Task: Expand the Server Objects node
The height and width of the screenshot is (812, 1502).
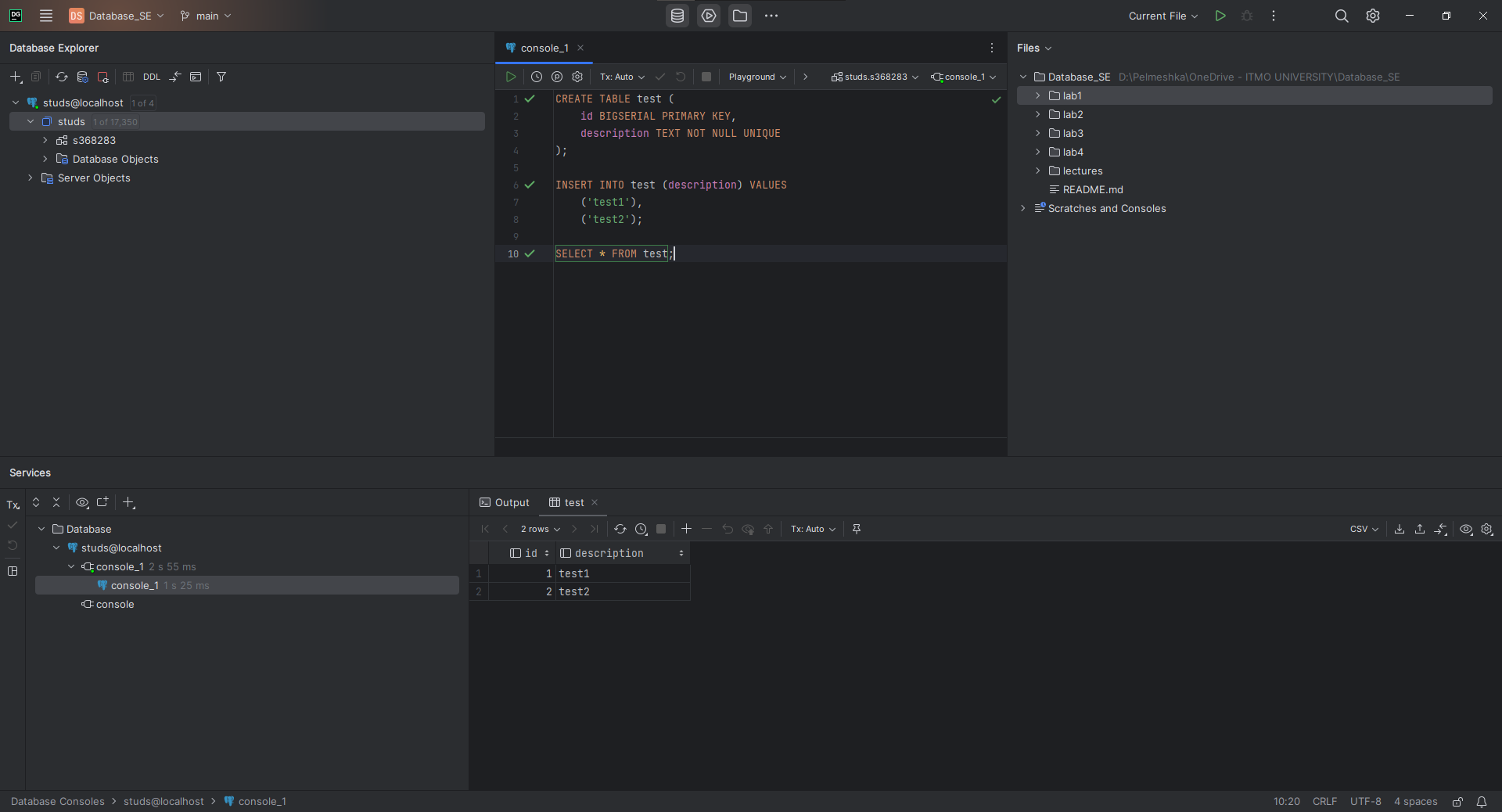Action: coord(31,178)
